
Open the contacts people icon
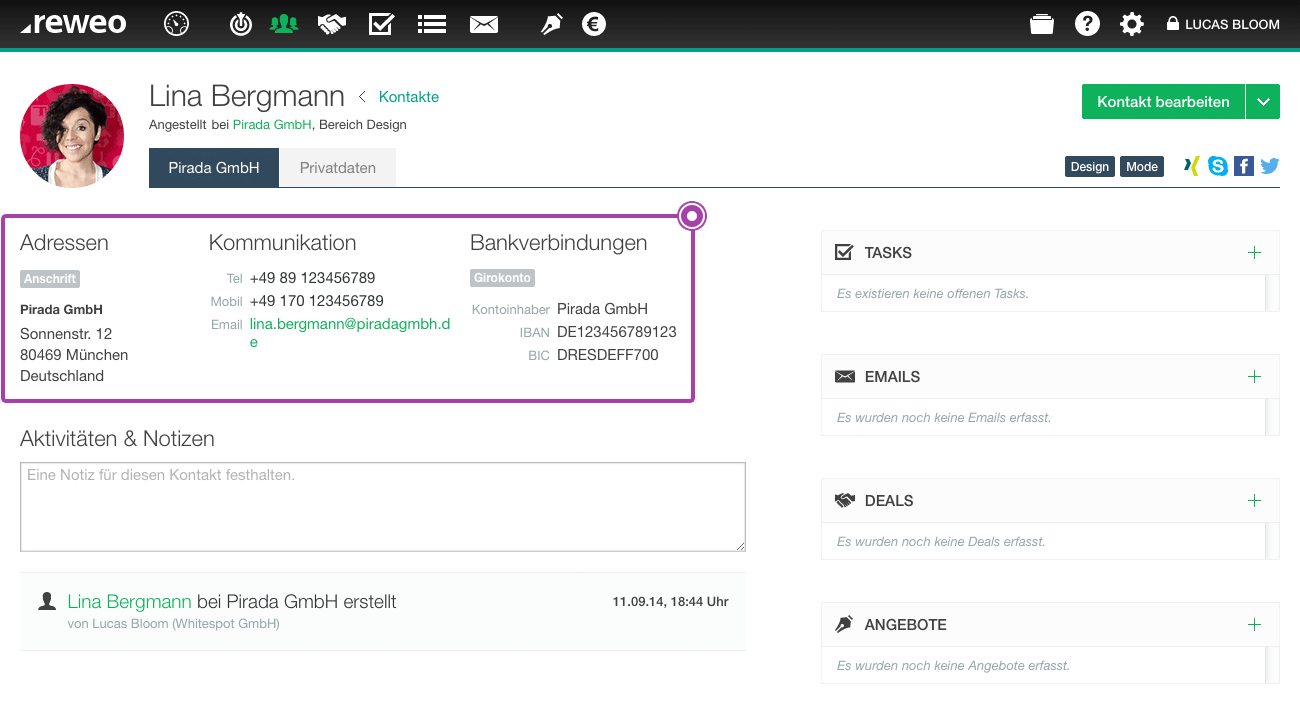(x=284, y=24)
